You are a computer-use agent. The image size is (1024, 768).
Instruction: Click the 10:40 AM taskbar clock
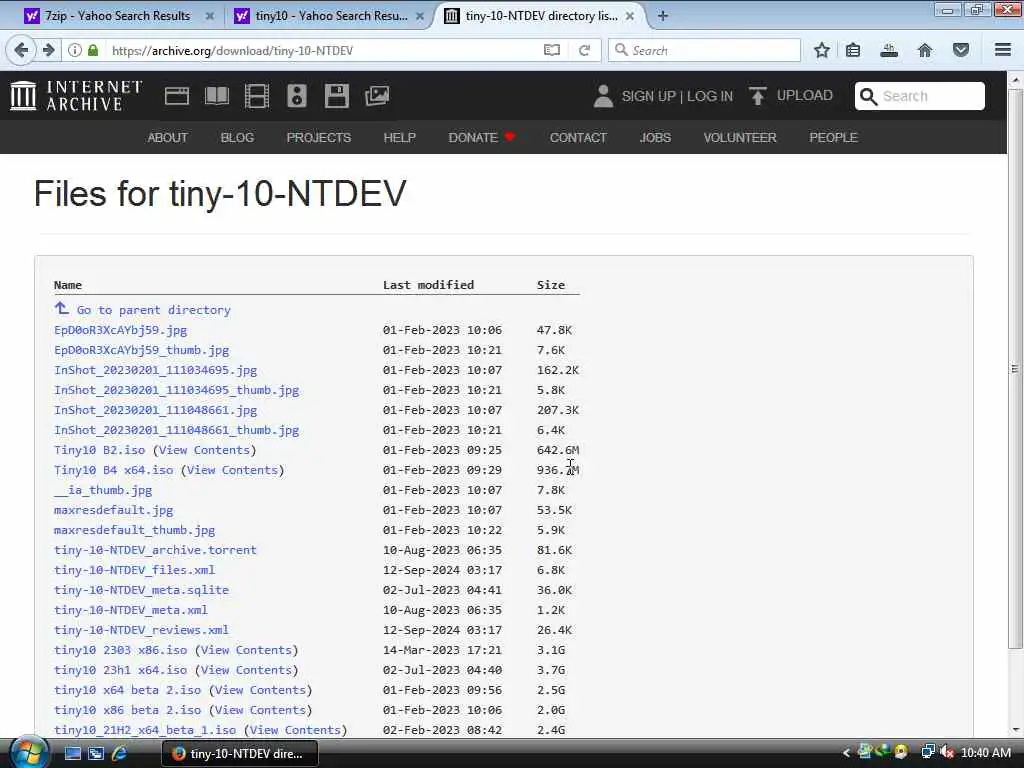[x=986, y=753]
